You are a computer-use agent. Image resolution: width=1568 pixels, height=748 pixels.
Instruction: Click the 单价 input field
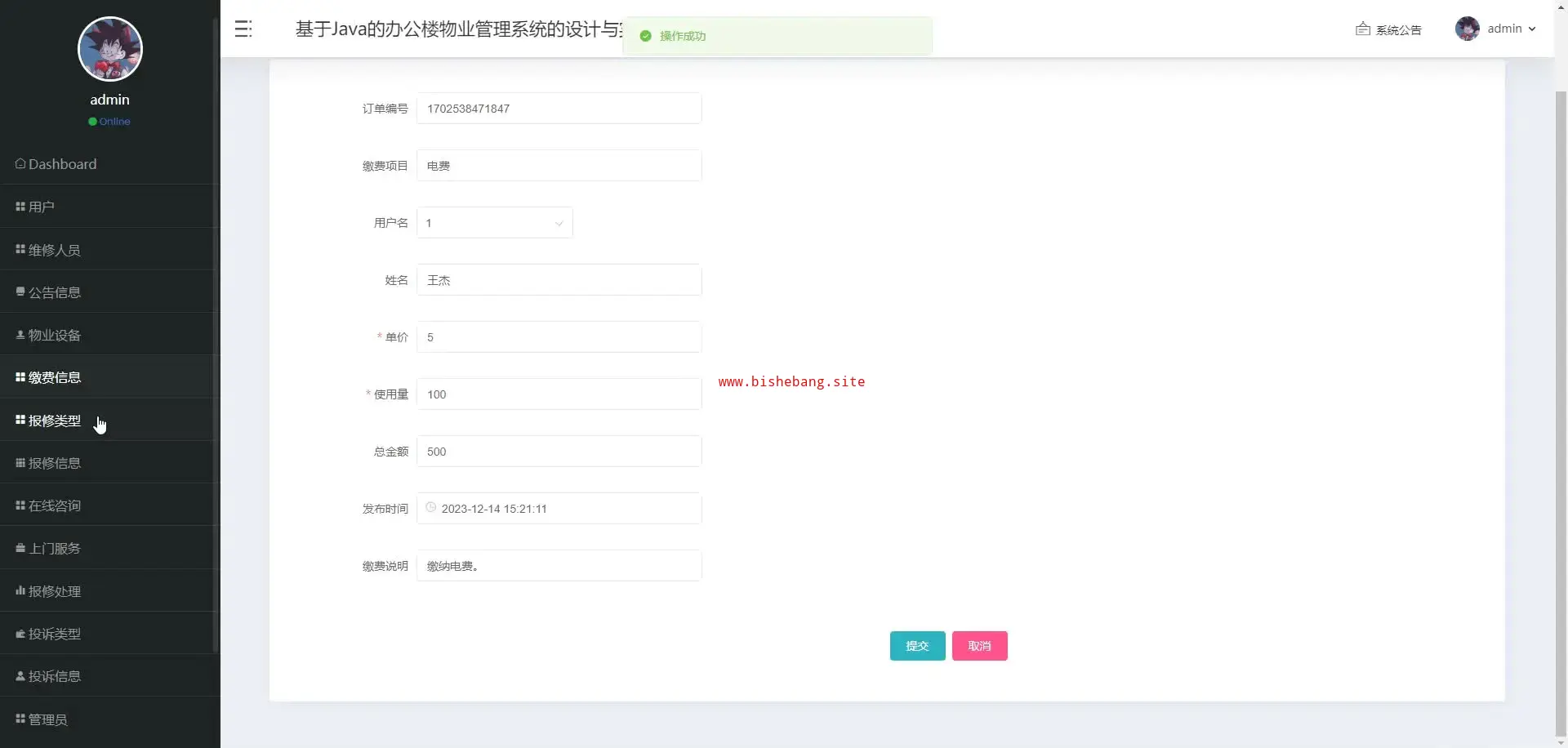(x=559, y=337)
